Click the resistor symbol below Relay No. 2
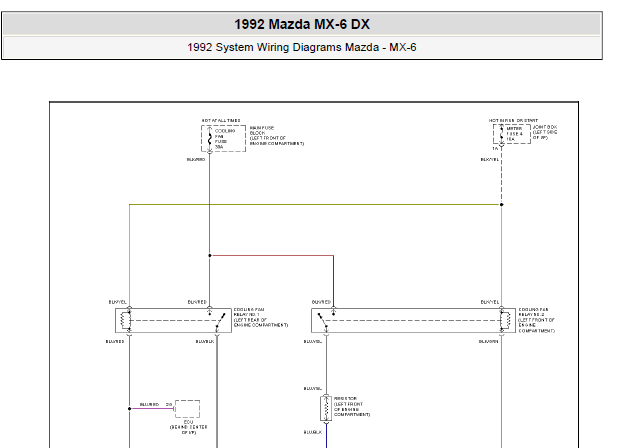 click(326, 408)
